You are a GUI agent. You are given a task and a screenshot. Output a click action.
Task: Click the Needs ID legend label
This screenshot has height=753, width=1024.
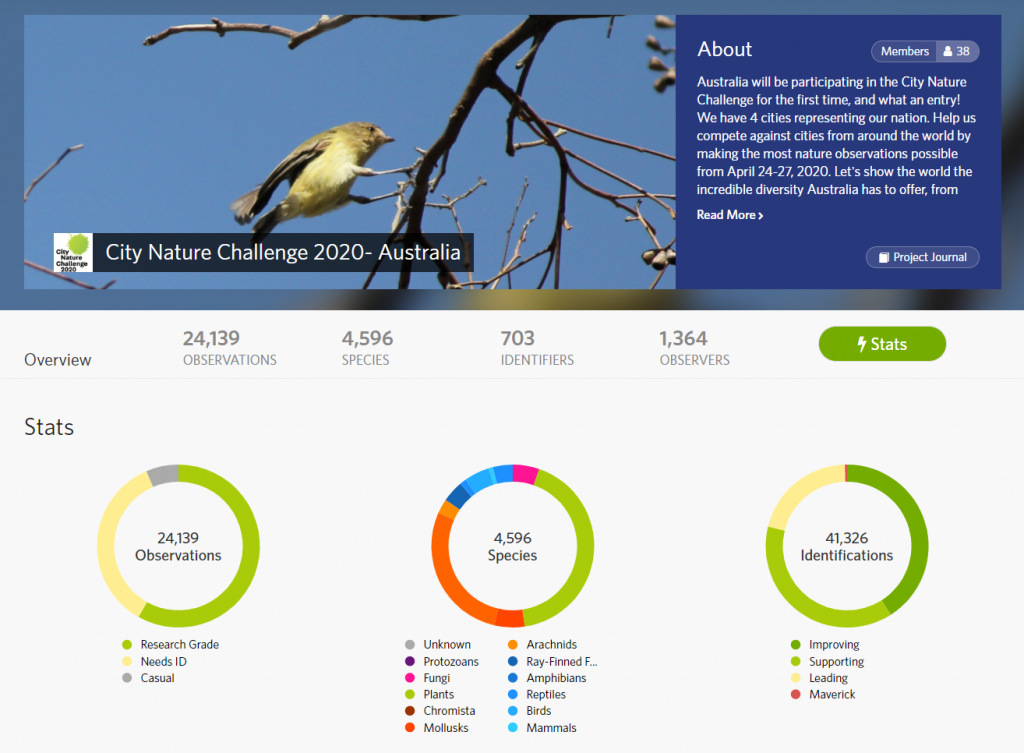[x=163, y=662]
